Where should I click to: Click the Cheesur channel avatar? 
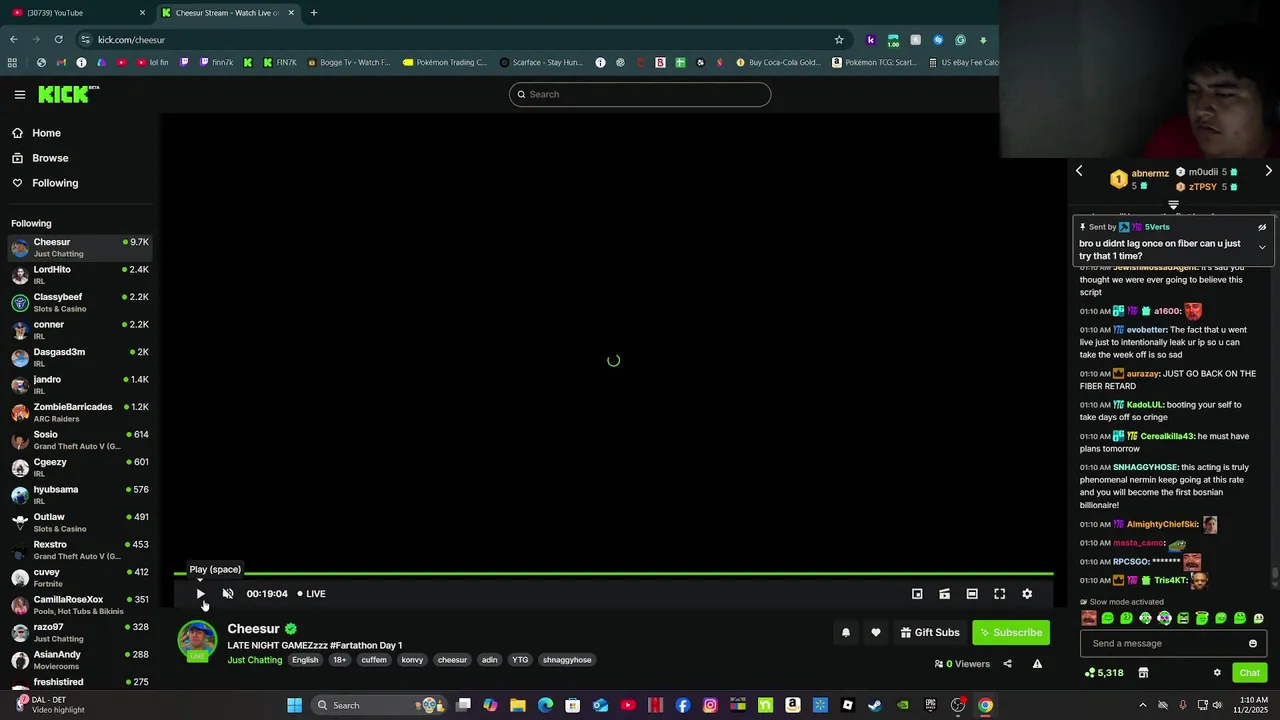point(197,640)
